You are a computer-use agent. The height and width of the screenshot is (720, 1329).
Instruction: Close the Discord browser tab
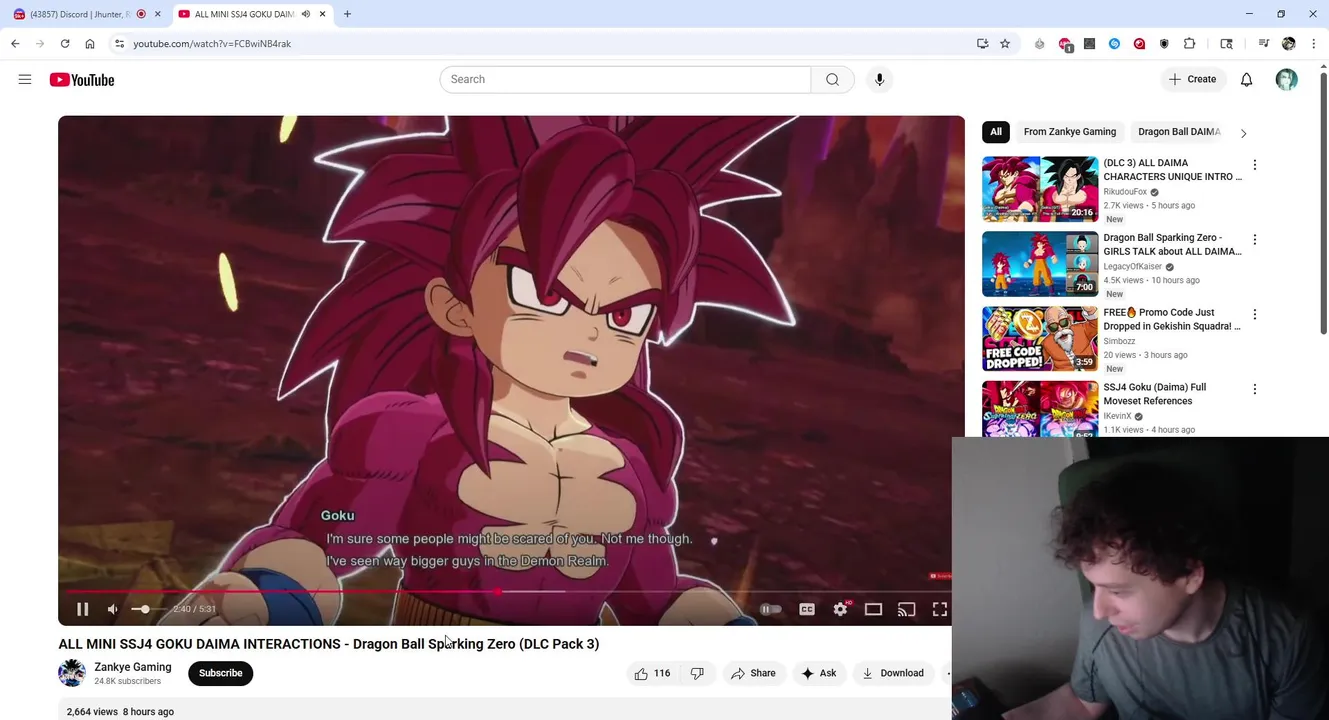pyautogui.click(x=157, y=14)
